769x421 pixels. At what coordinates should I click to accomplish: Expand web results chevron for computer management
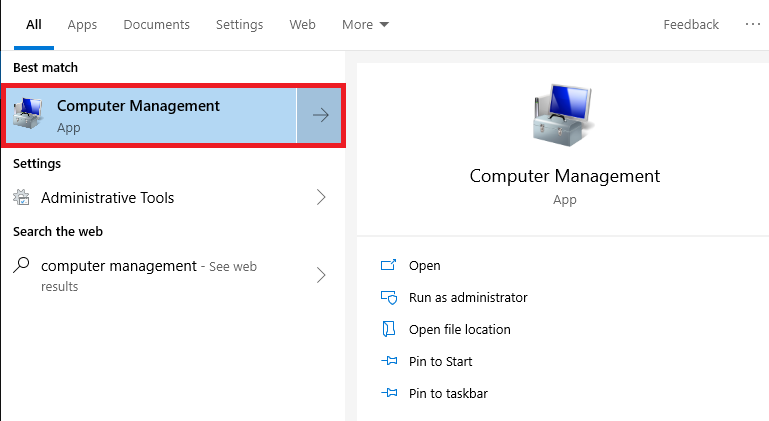tap(321, 275)
